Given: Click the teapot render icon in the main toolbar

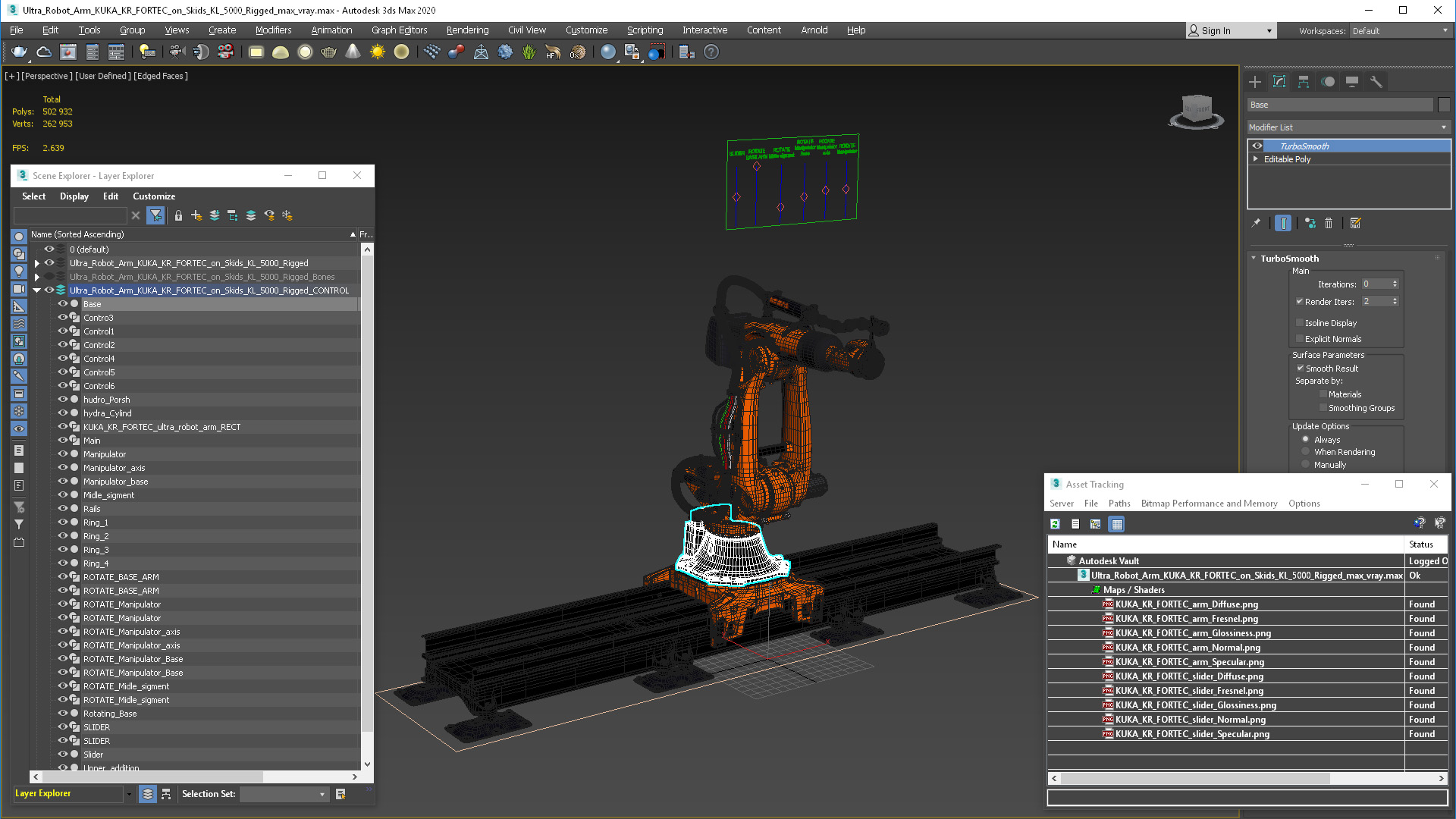Looking at the screenshot, I should click(x=19, y=52).
